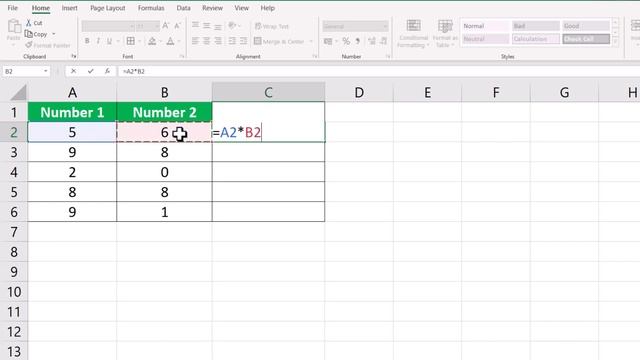Click the Font Color letter A
Image resolution: width=640 pixels, height=360 pixels.
[x=171, y=41]
